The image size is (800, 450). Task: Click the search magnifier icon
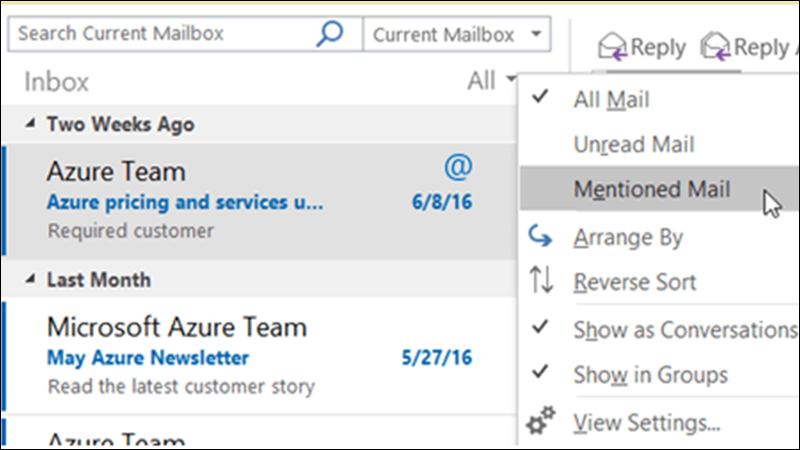[329, 34]
